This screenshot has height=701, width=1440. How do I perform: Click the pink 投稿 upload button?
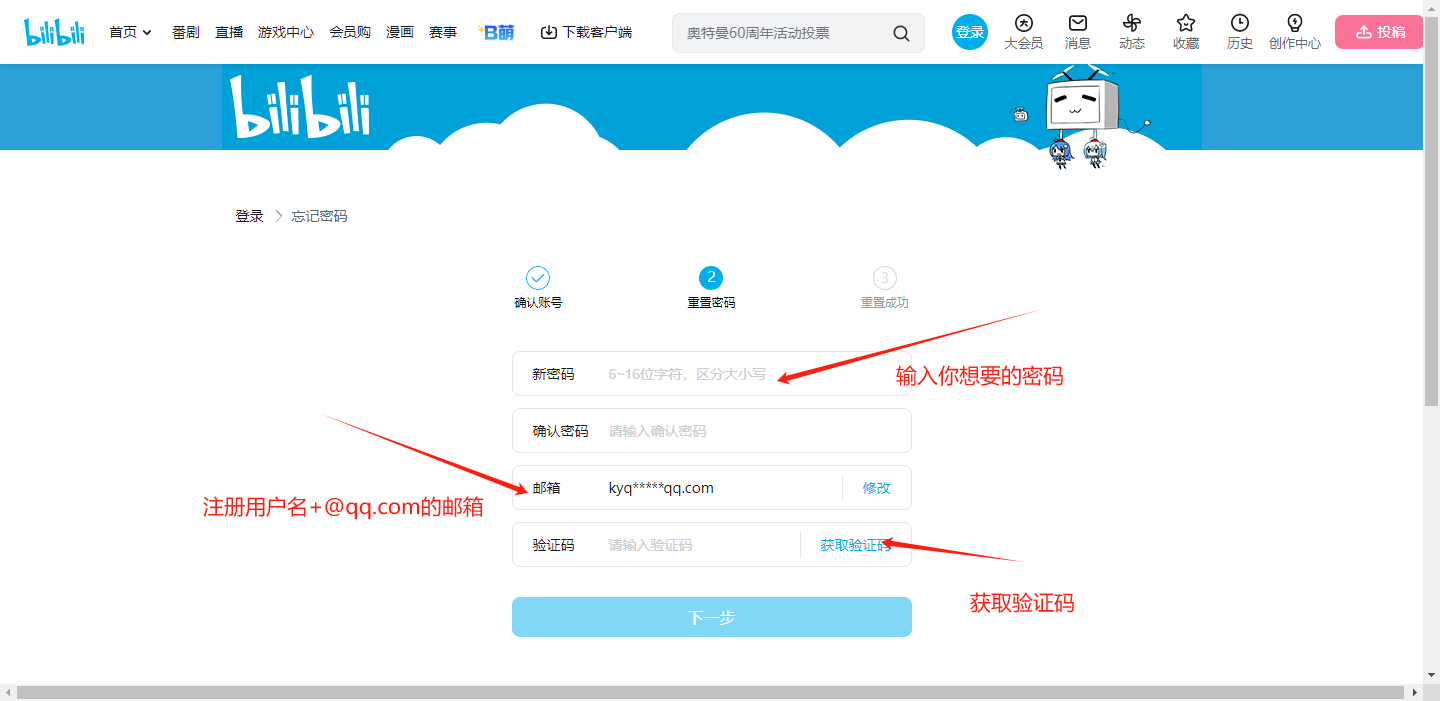[x=1379, y=32]
